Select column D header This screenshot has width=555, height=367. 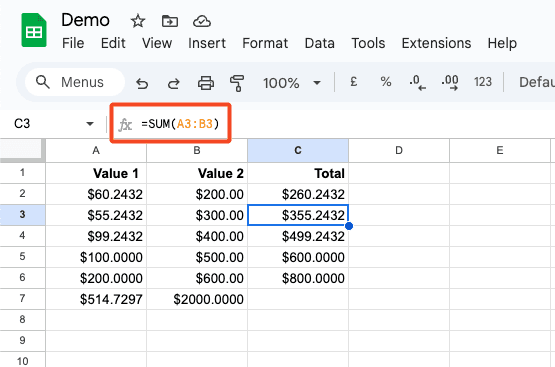pyautogui.click(x=399, y=150)
